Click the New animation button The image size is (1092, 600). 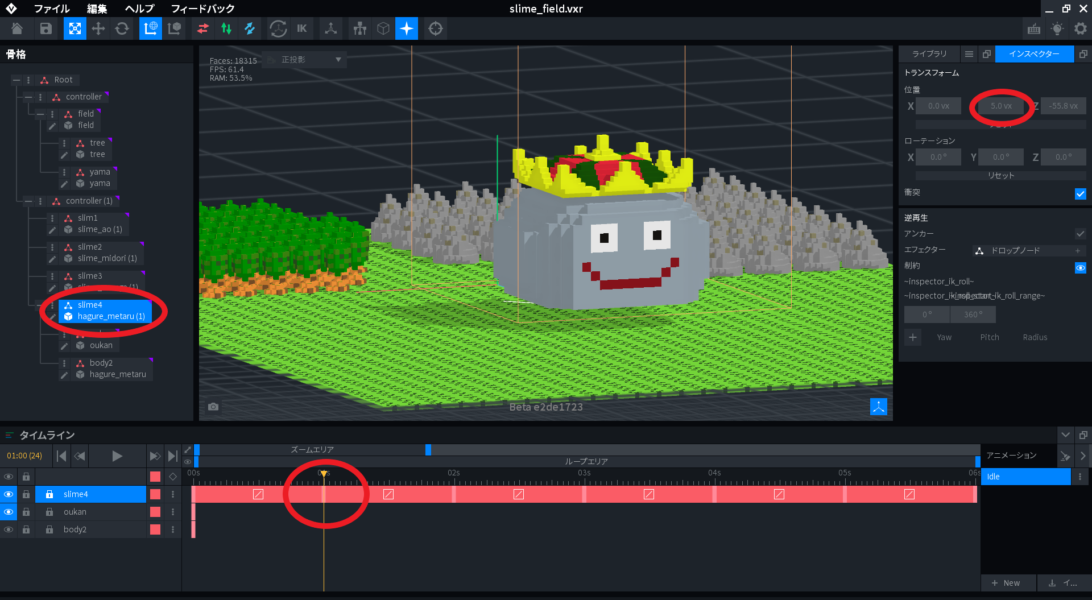coord(1006,583)
